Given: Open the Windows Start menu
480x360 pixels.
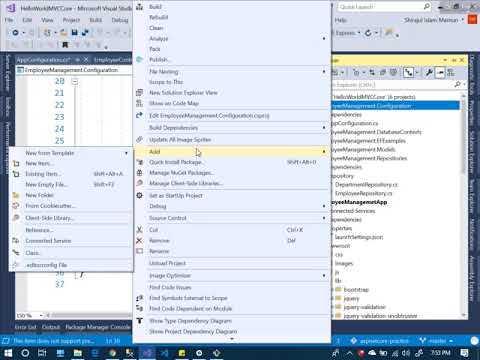Looking at the screenshot, I should 8,353.
